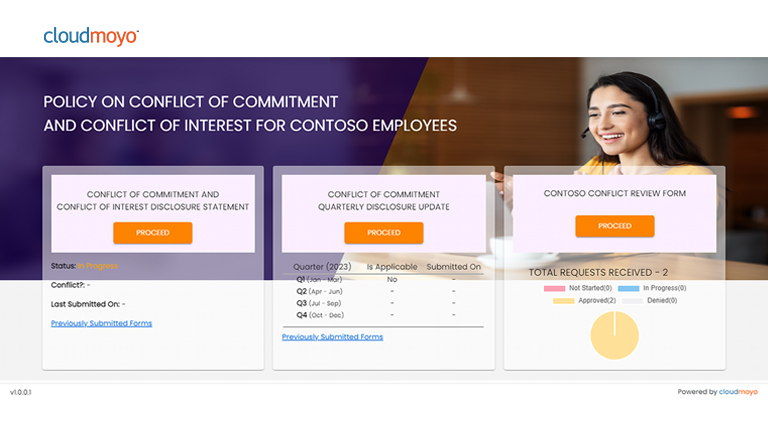Proceed to Quarterly Disclosure Update
Screen dimensions: 768x432
click(384, 233)
